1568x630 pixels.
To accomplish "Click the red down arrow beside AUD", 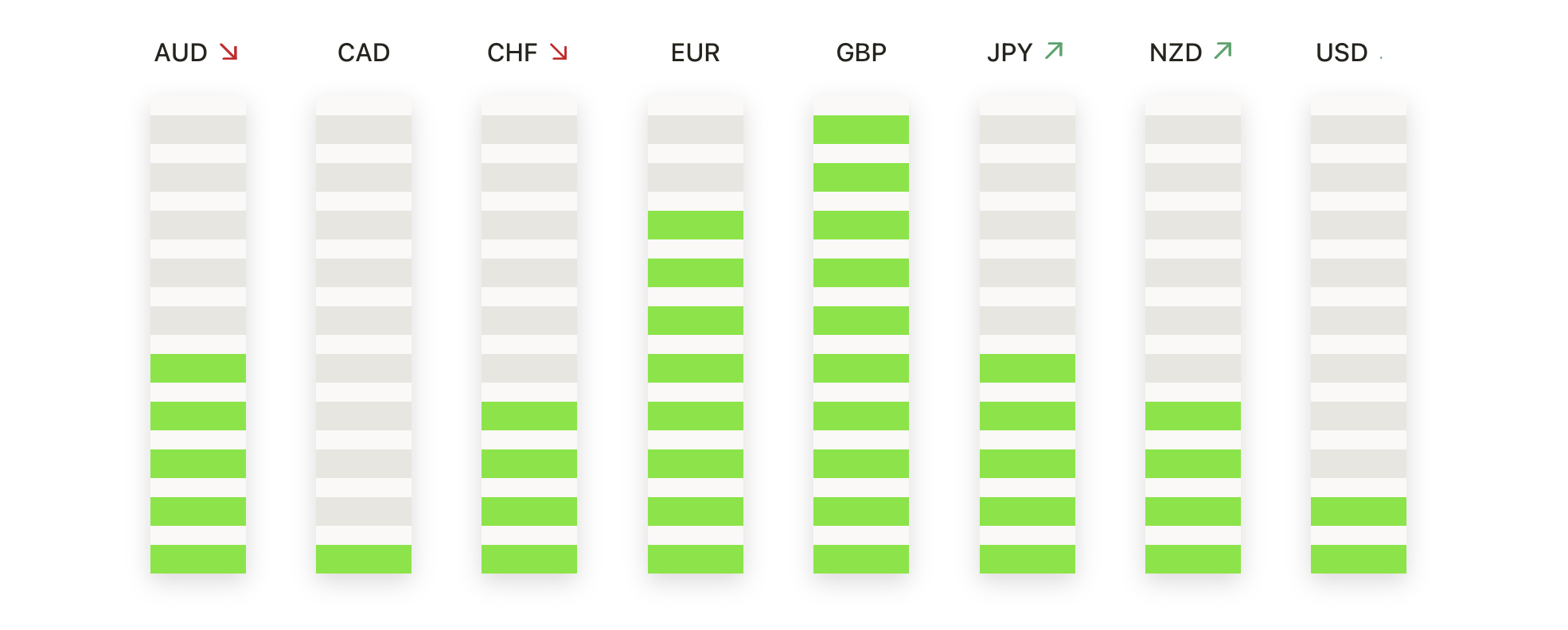I will 229,52.
